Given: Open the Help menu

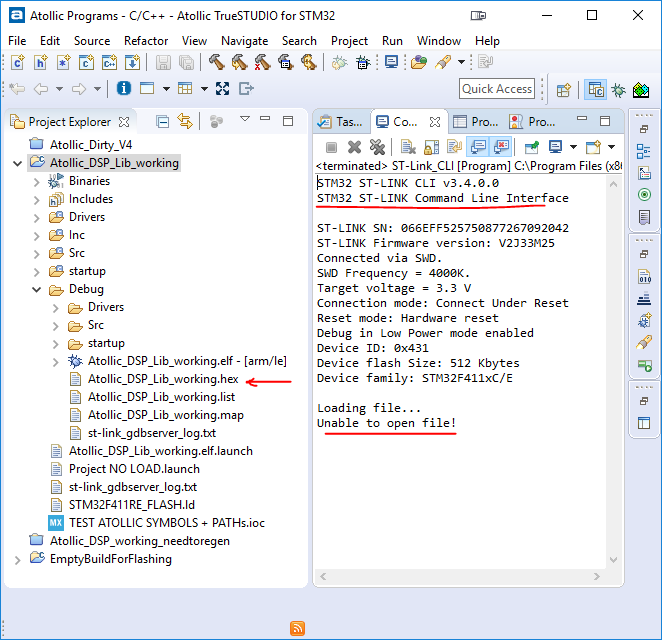Looking at the screenshot, I should click(x=487, y=41).
